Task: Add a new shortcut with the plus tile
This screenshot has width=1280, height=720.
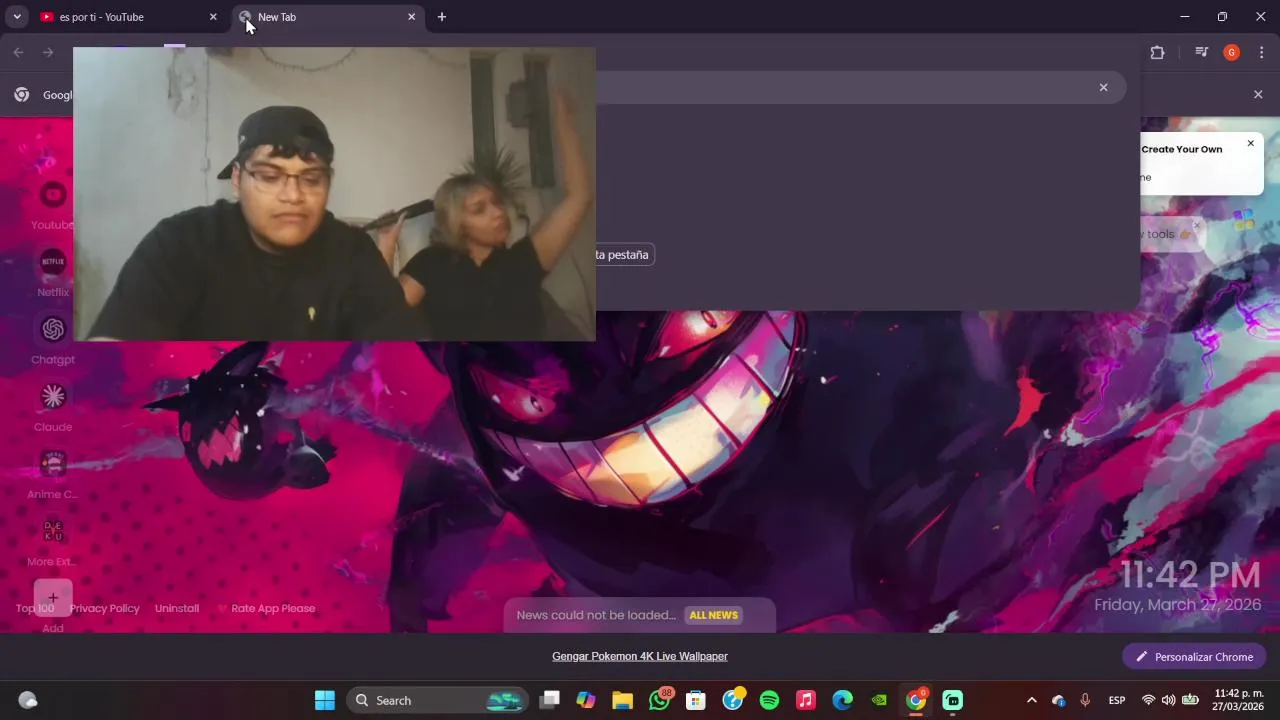Action: pyautogui.click(x=53, y=598)
